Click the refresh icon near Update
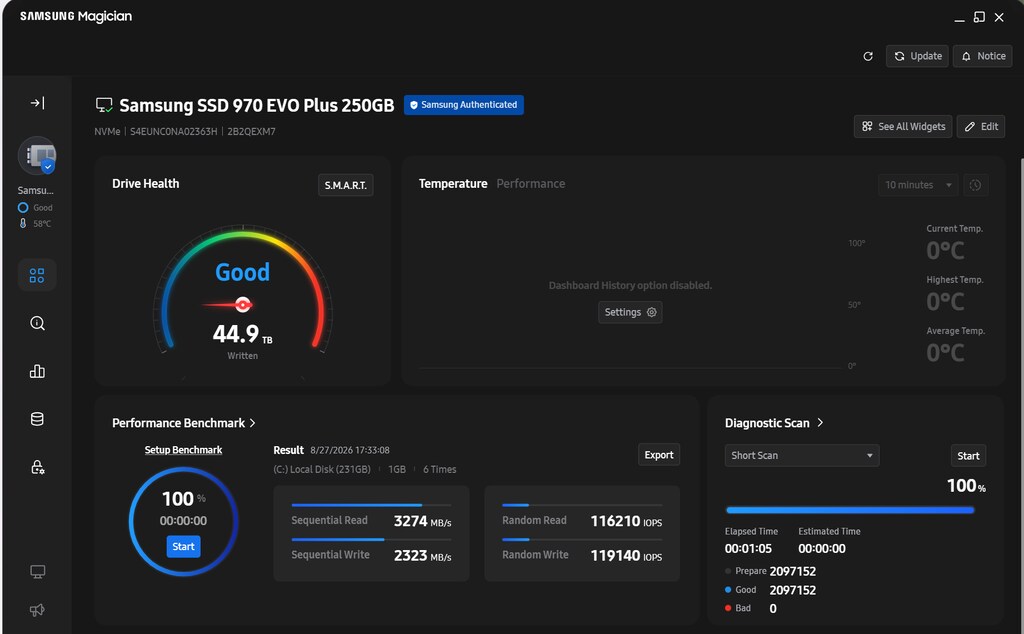The height and width of the screenshot is (634, 1024). (x=868, y=56)
